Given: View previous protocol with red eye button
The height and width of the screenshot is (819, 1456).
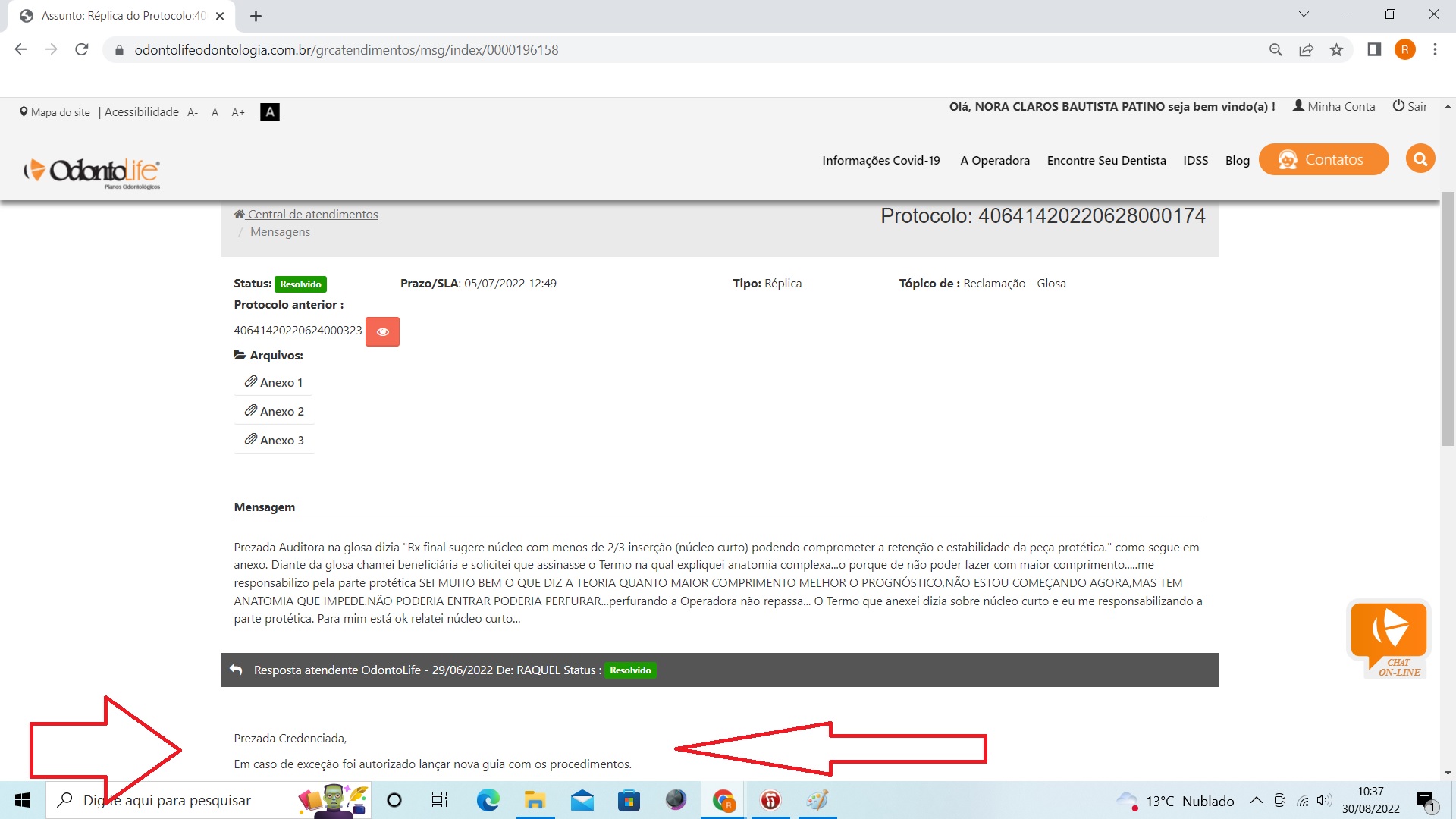Looking at the screenshot, I should pos(382,331).
